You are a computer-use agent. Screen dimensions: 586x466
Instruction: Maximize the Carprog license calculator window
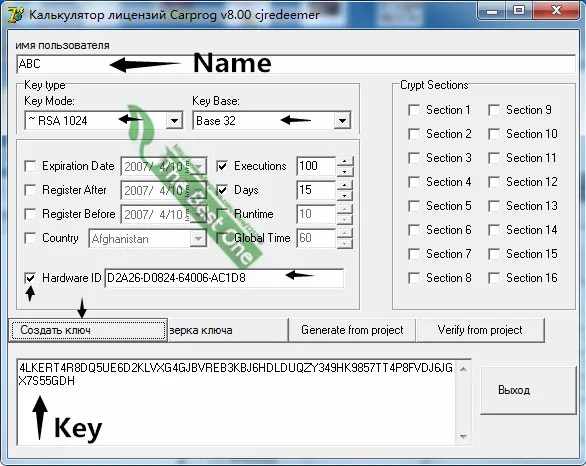coord(519,11)
